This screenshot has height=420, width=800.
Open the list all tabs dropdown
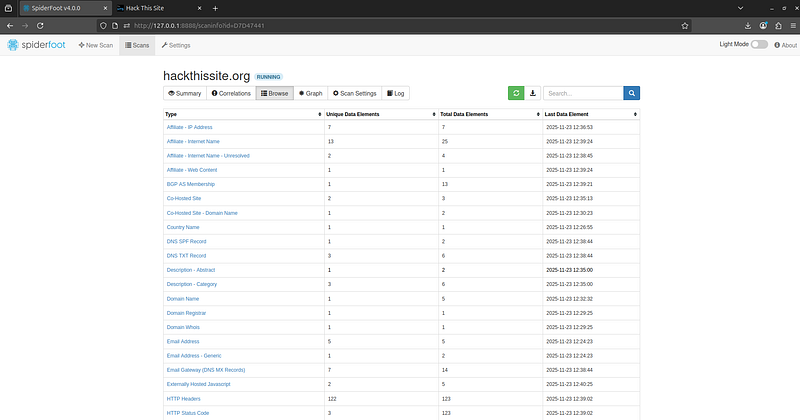point(740,8)
